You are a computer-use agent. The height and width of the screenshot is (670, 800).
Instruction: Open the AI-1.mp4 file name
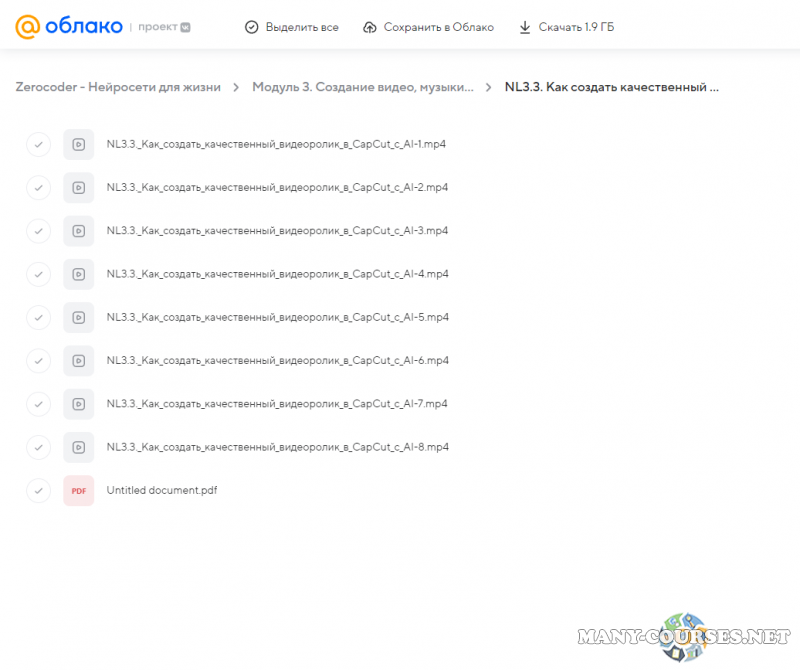(276, 144)
